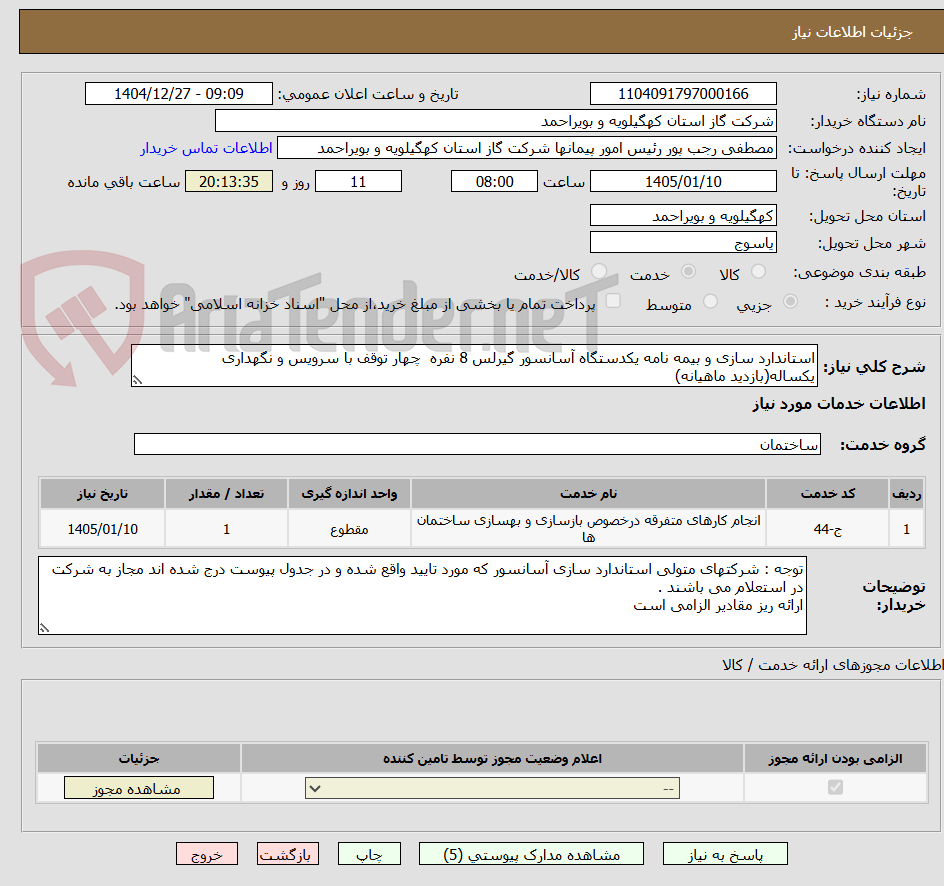Click the service name cell انجام کارهای متفرقه
This screenshot has width=944, height=886.
tap(588, 528)
